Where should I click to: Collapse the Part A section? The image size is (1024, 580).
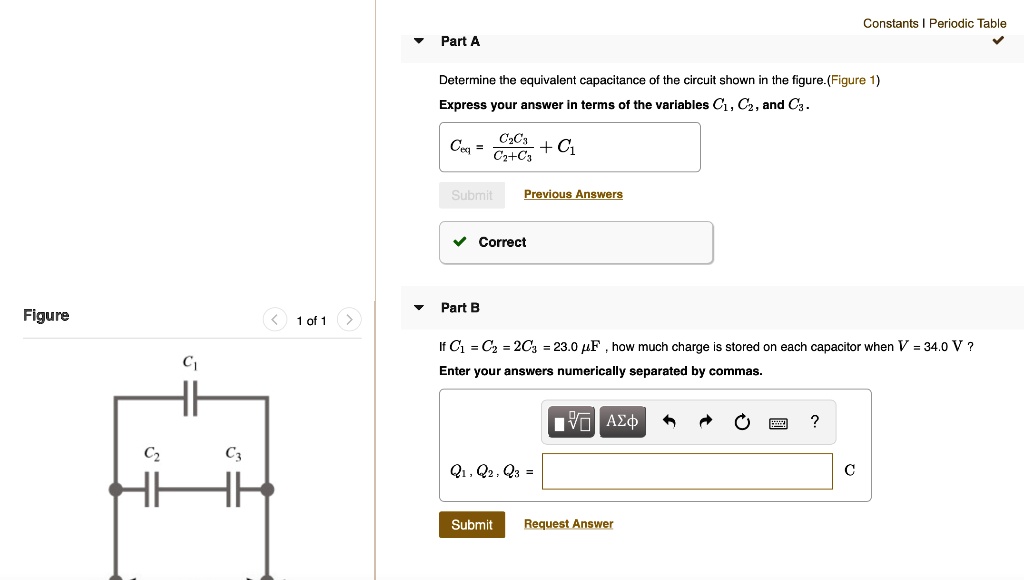coord(418,41)
